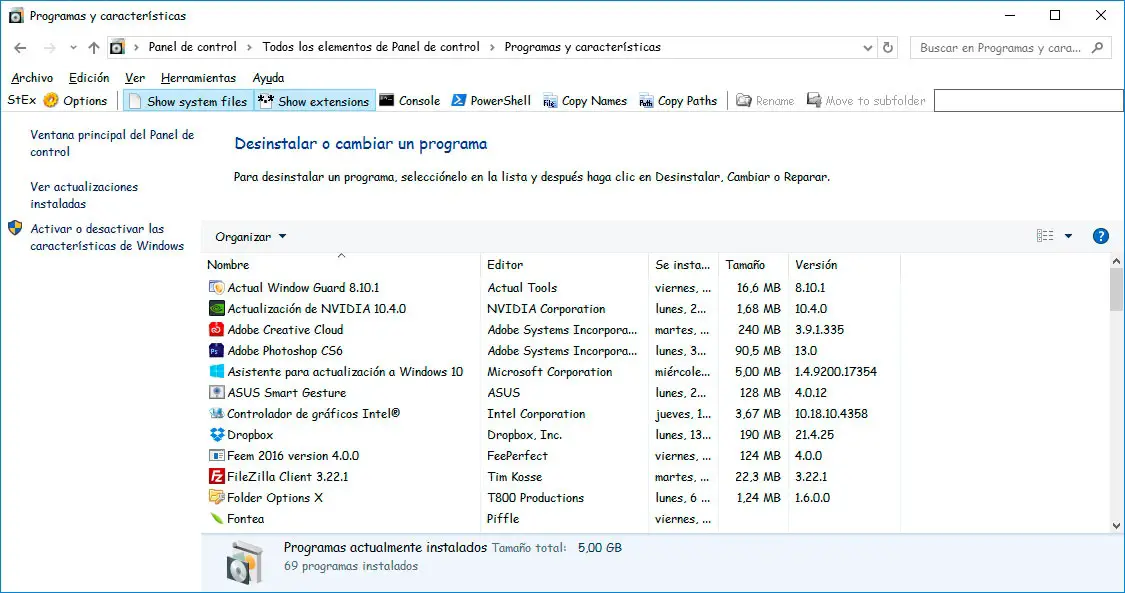Click scrollbar up arrow in list
The image size is (1125, 593).
1116,260
